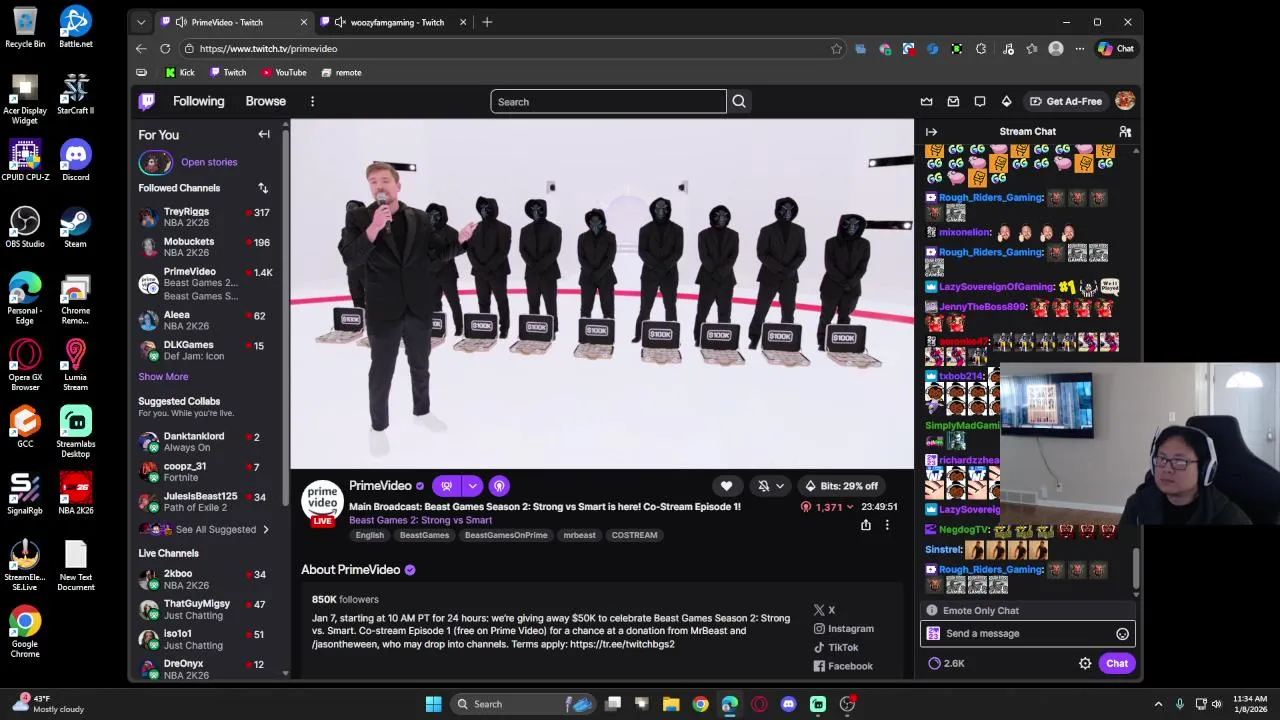Image resolution: width=1280 pixels, height=720 pixels.
Task: Click the heart follow button for PrimeVideo
Action: 726,486
